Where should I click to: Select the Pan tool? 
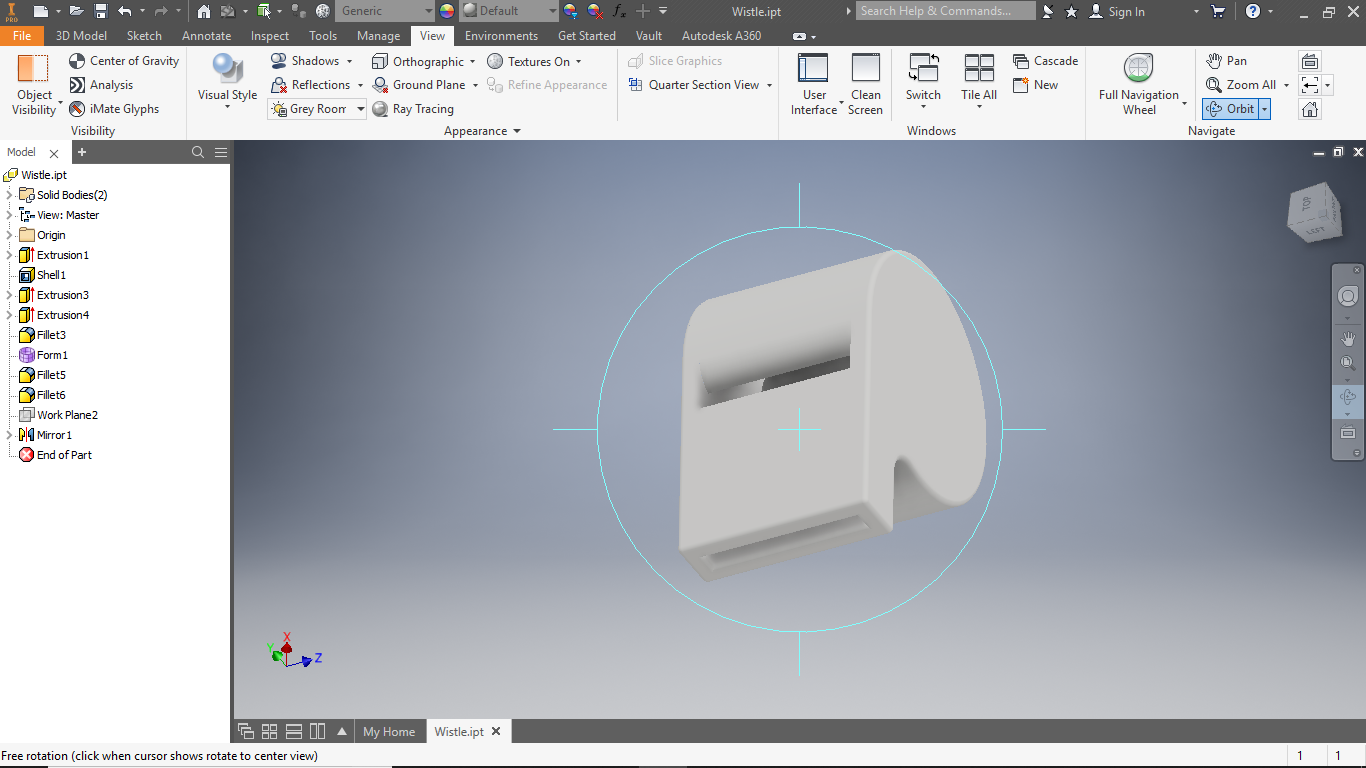click(x=1226, y=61)
